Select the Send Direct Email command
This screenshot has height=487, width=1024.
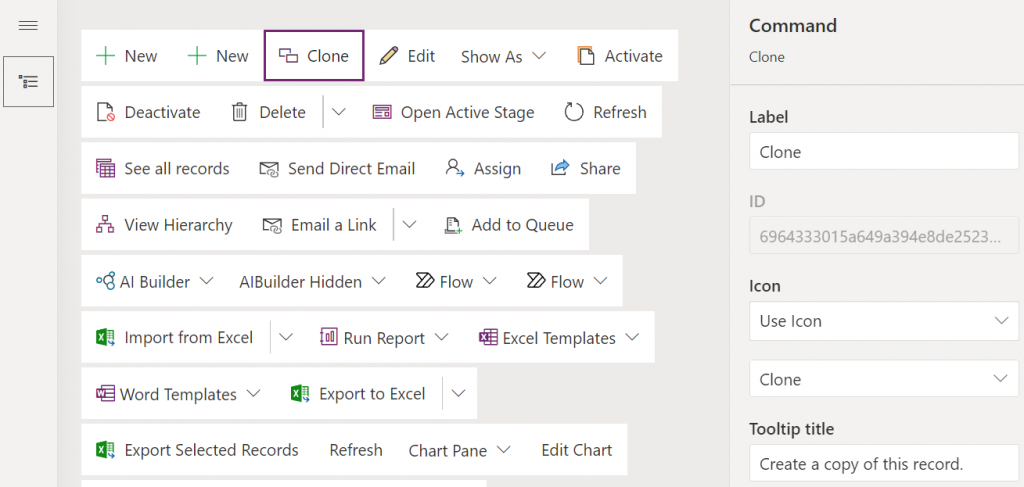point(337,168)
